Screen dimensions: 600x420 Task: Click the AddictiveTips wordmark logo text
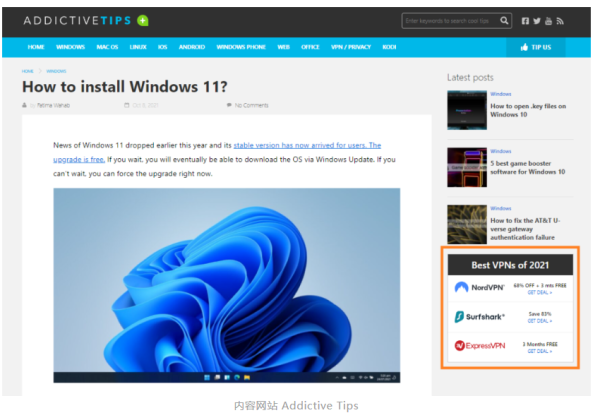[77, 20]
